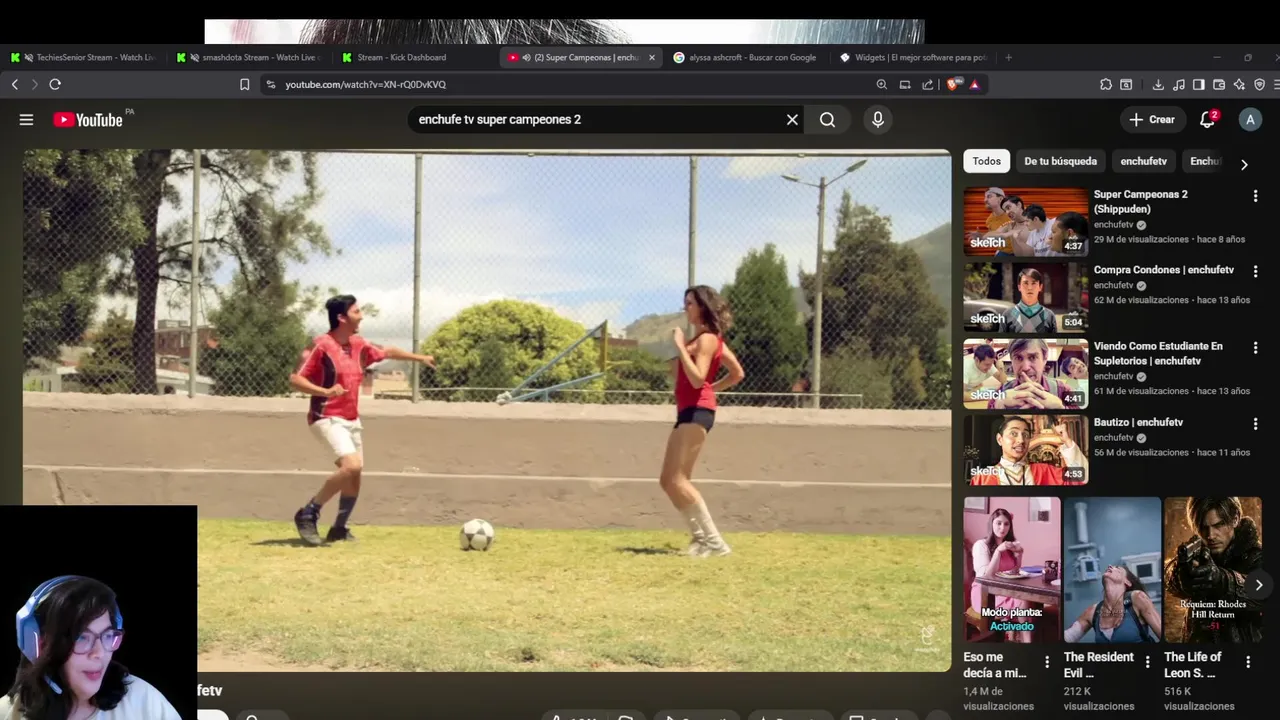Select the De tu búsqueda chip
The height and width of the screenshot is (720, 1280).
coord(1060,161)
